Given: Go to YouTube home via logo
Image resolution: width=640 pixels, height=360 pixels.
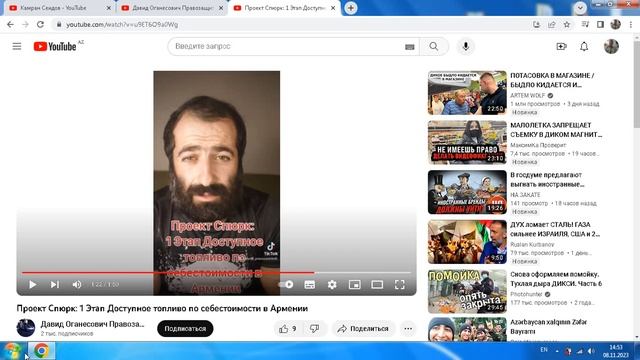Looking at the screenshot, I should (x=55, y=47).
